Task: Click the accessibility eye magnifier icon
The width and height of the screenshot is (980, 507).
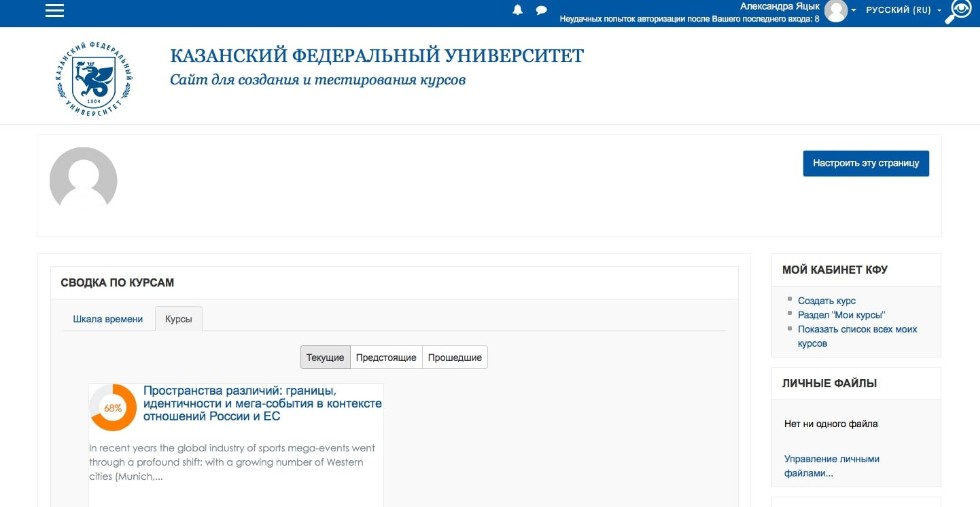Action: 960,11
